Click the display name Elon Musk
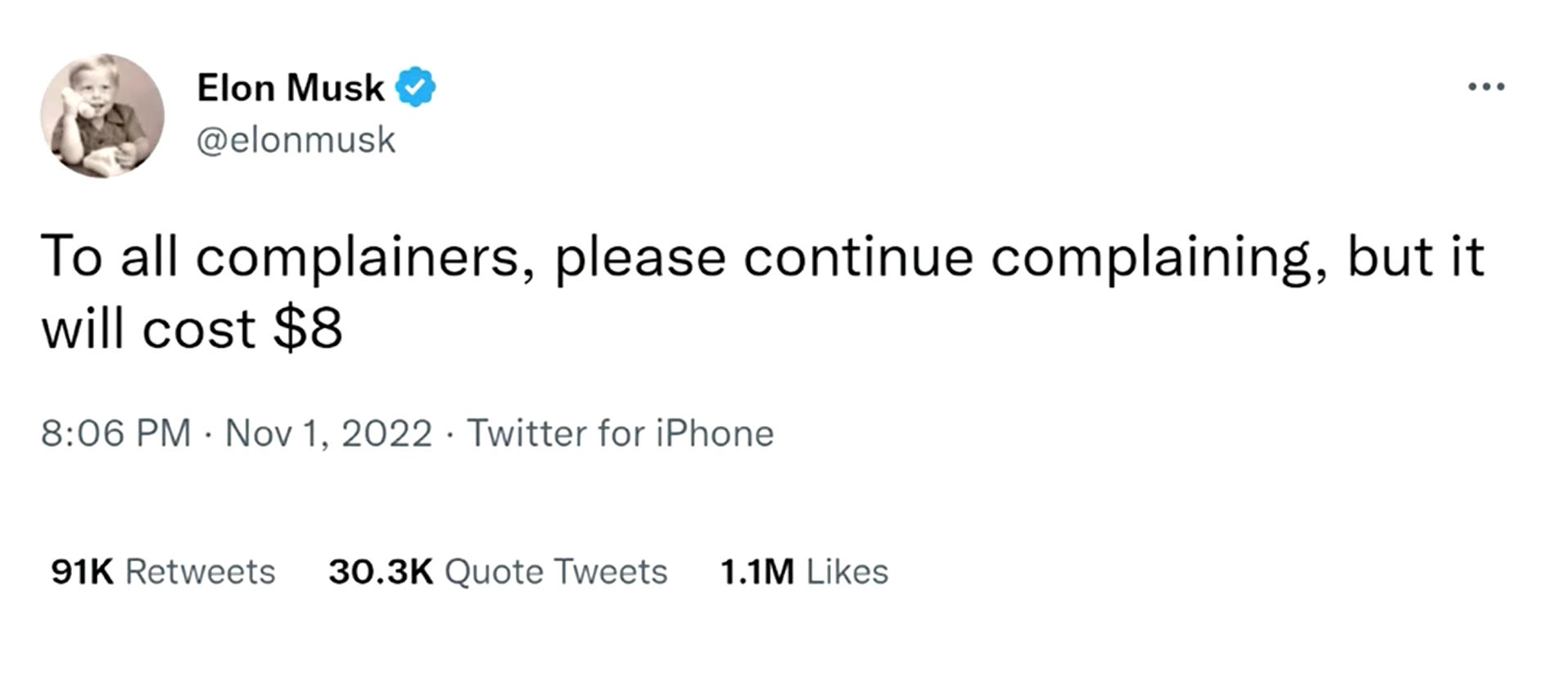The image size is (1568, 689). point(290,88)
